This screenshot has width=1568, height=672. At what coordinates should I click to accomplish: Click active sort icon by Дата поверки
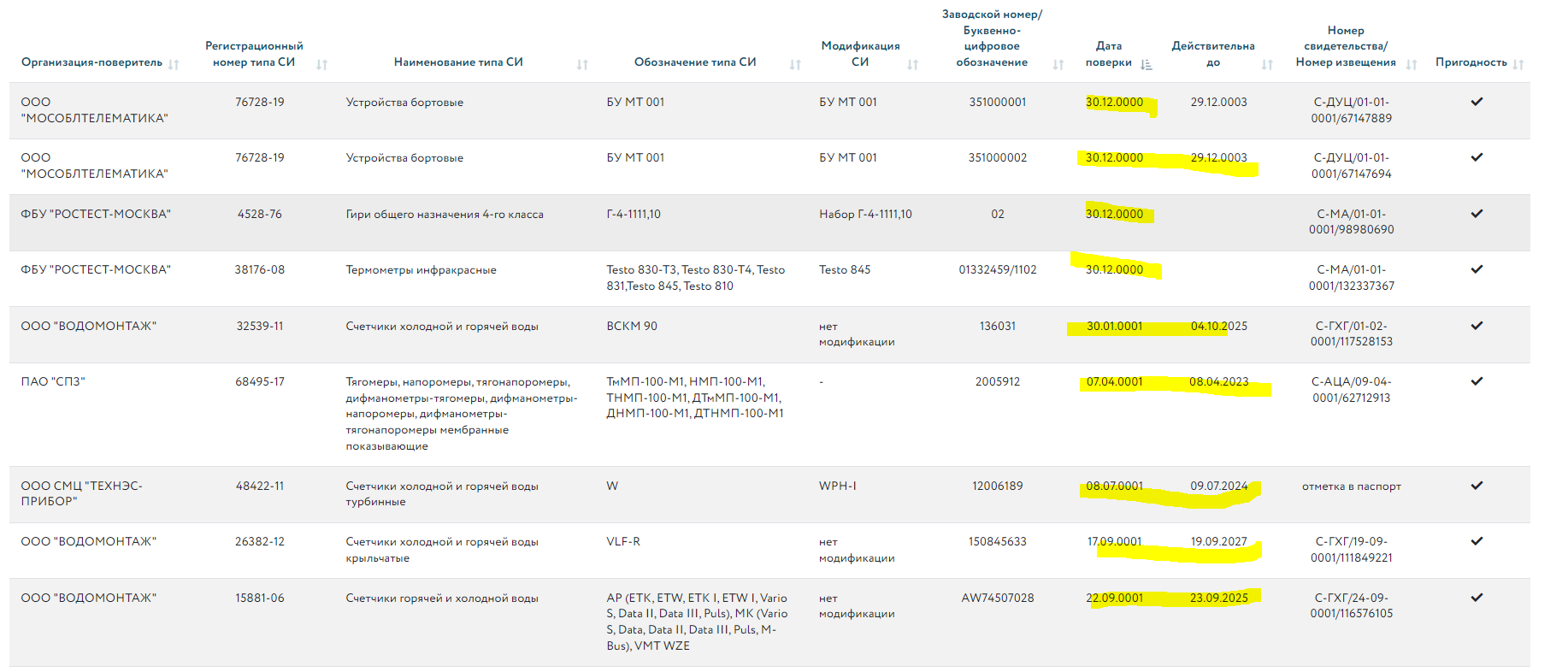coord(1147,64)
